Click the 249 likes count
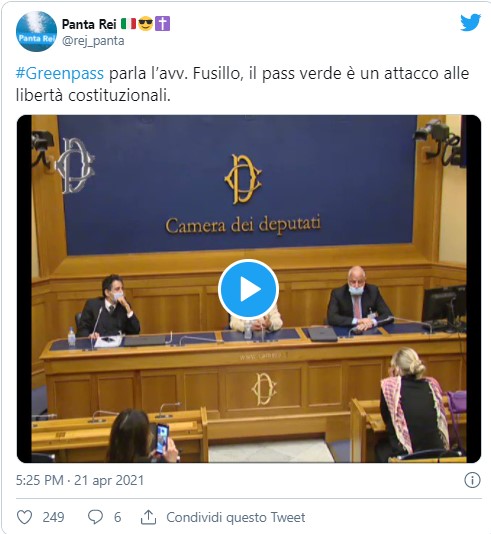The width and height of the screenshot is (491, 534). click(53, 517)
